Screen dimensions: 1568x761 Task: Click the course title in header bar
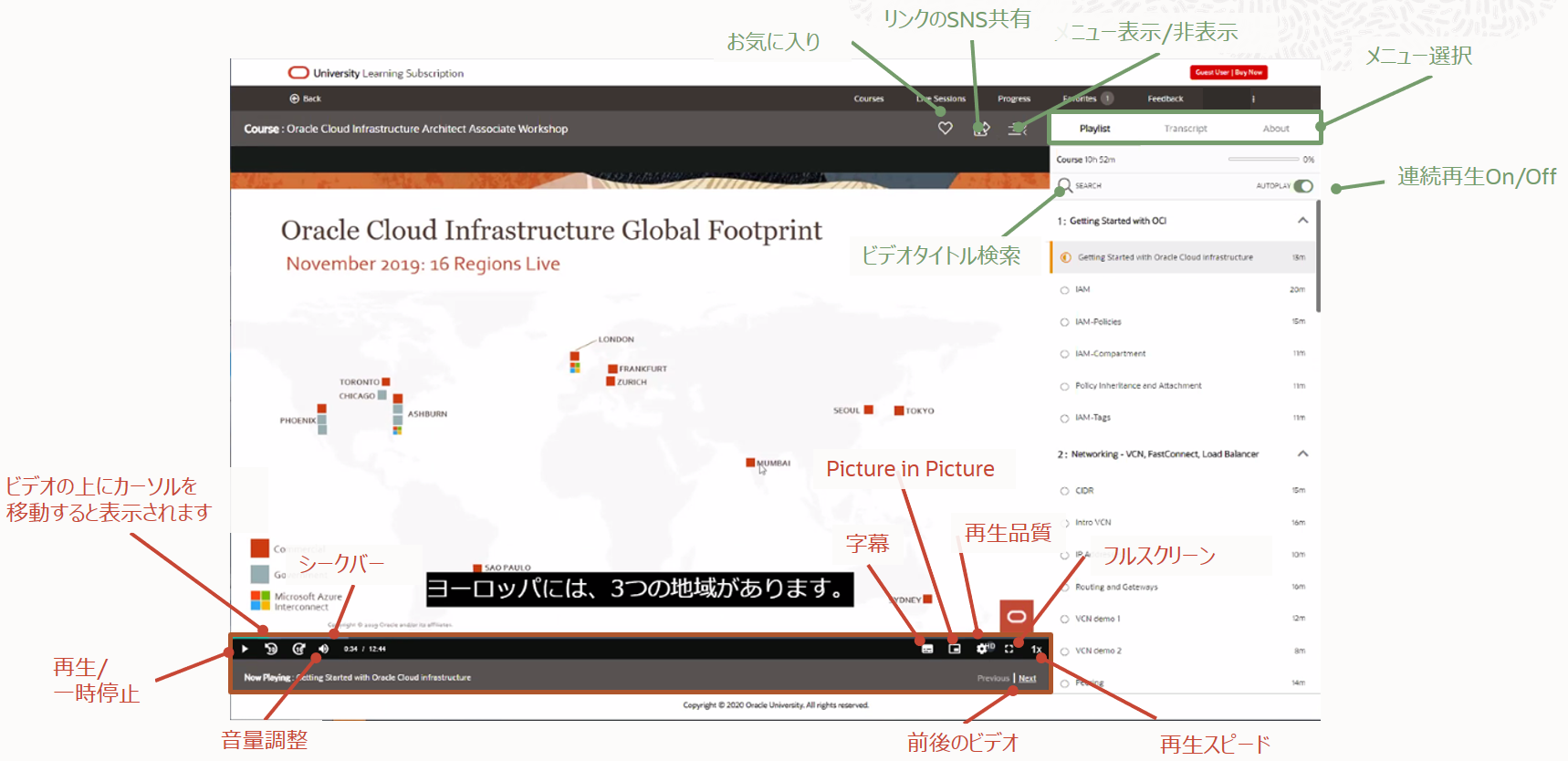point(405,129)
